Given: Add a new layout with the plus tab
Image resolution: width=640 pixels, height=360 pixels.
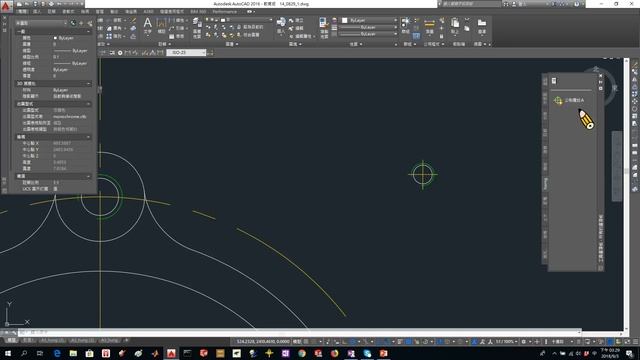Looking at the screenshot, I should pyautogui.click(x=127, y=340).
